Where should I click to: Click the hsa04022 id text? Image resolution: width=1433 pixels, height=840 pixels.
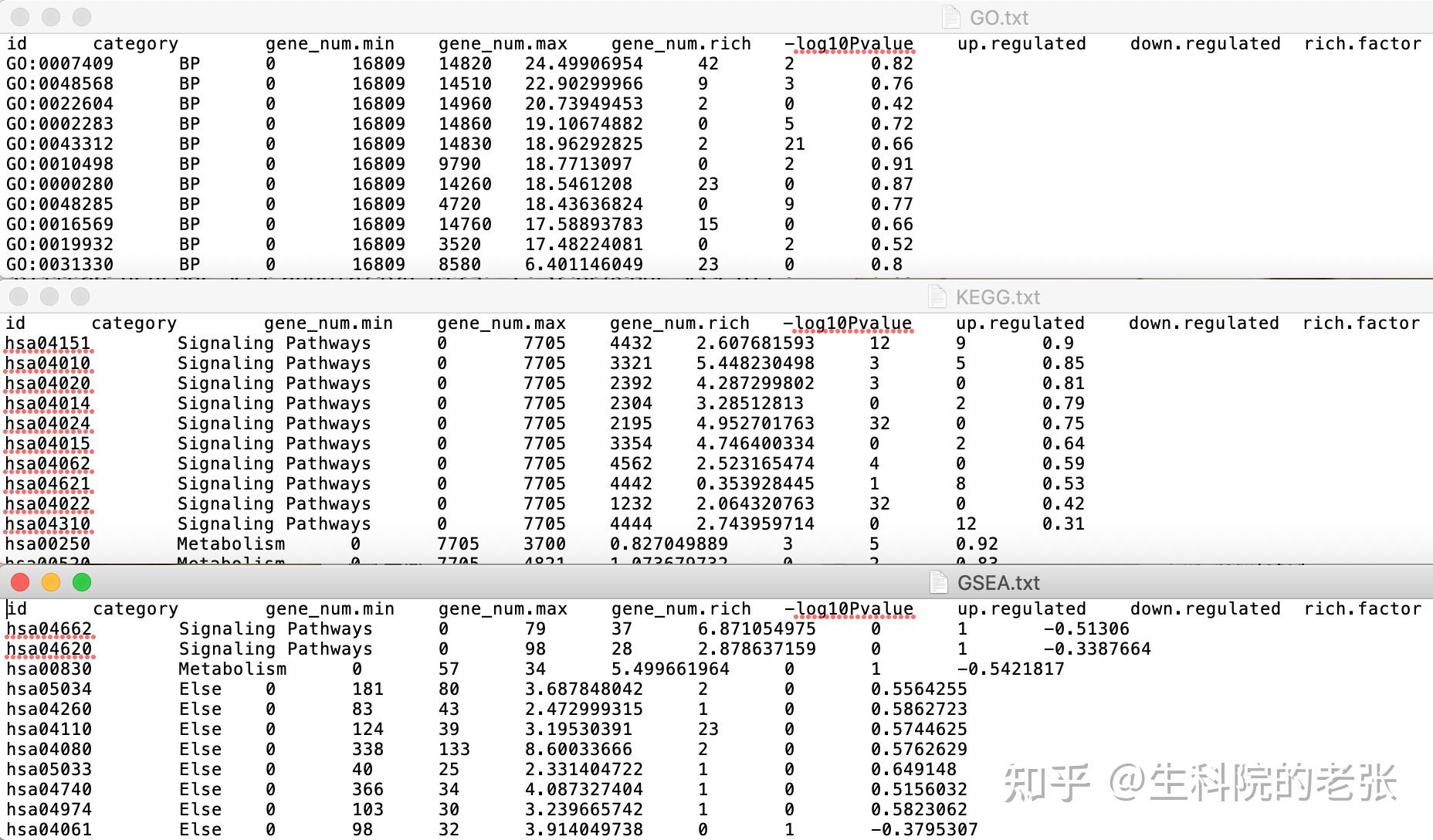[48, 503]
